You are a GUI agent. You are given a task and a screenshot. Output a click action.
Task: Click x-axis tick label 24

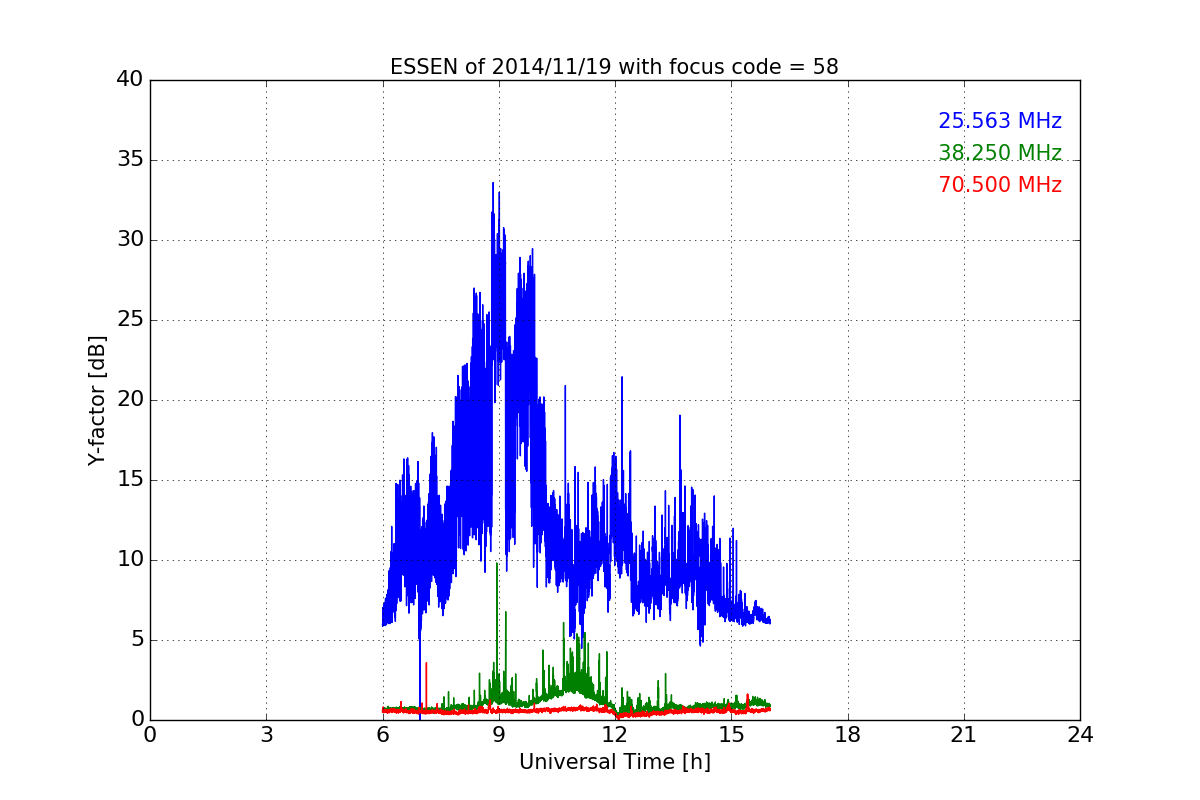pyautogui.click(x=1080, y=735)
